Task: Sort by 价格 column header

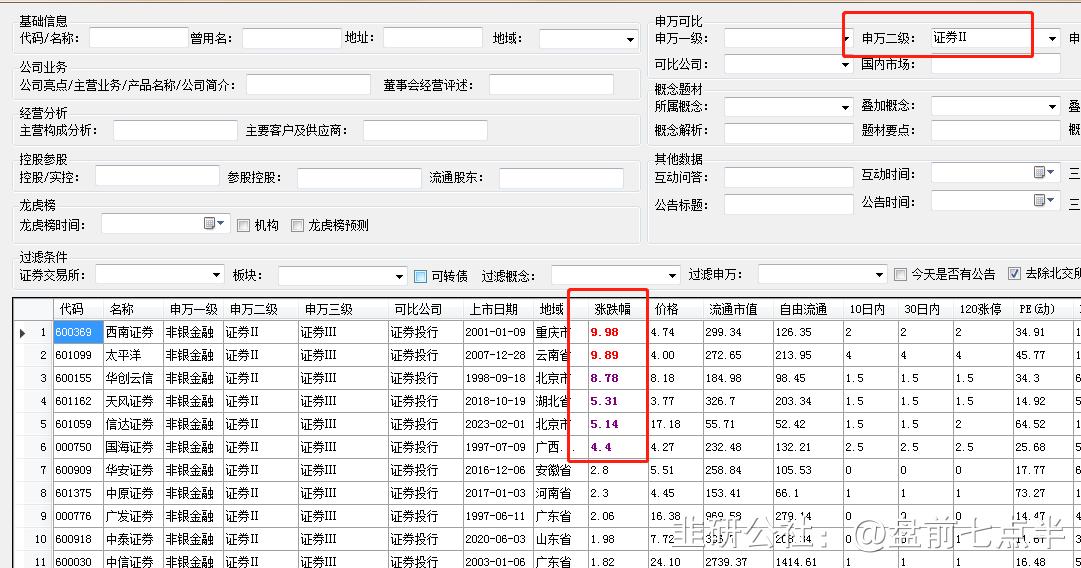Action: tap(675, 310)
